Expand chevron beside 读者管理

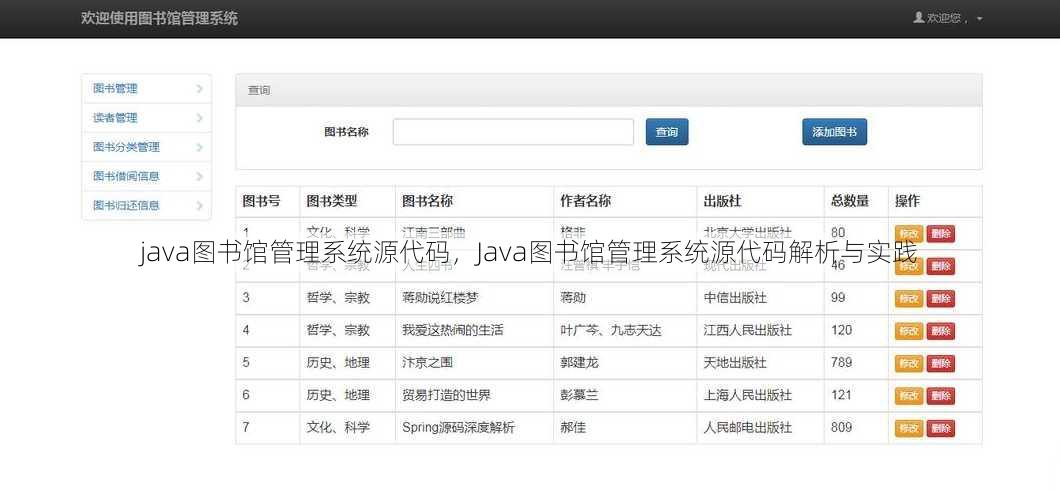click(x=199, y=118)
